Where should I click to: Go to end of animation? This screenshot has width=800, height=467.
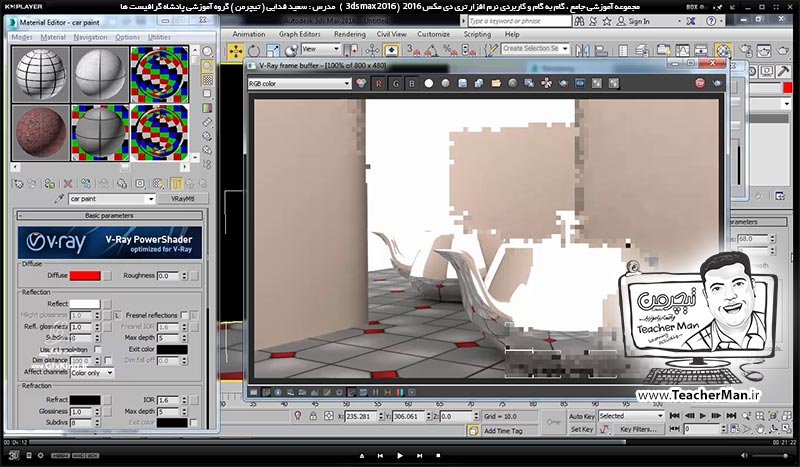pos(731,415)
